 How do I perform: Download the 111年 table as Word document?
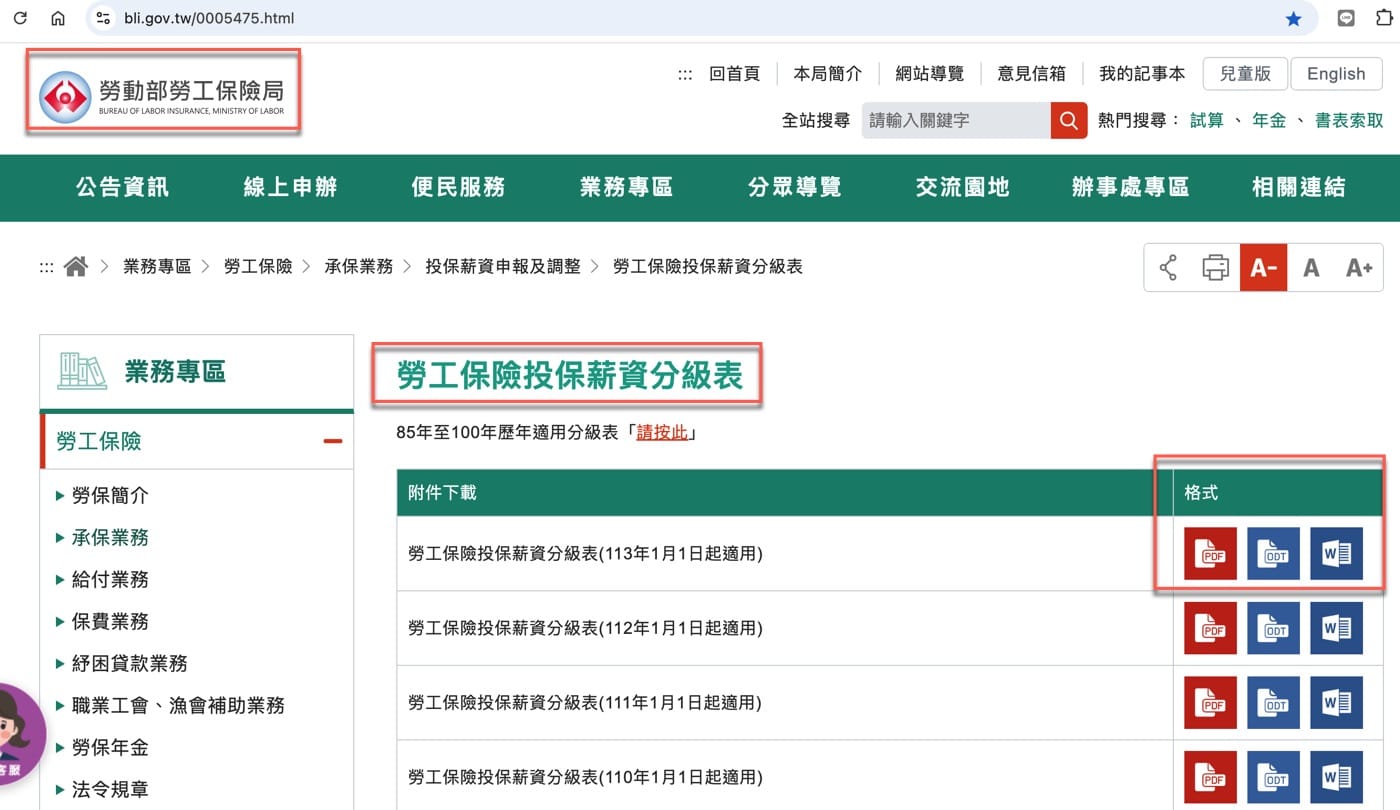pyautogui.click(x=1336, y=703)
